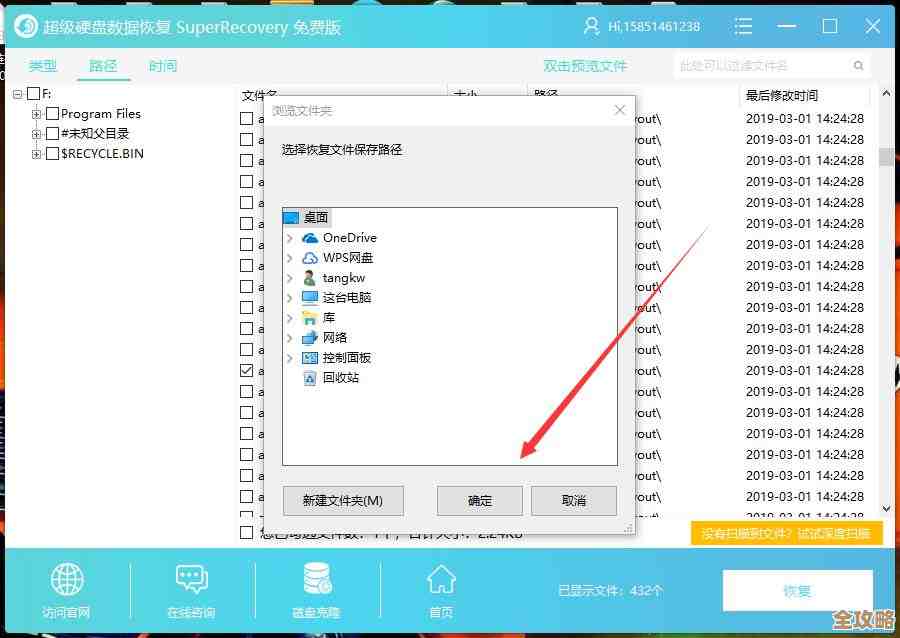900x638 pixels.
Task: Click the SuperRecovery logo icon
Action: click(25, 26)
